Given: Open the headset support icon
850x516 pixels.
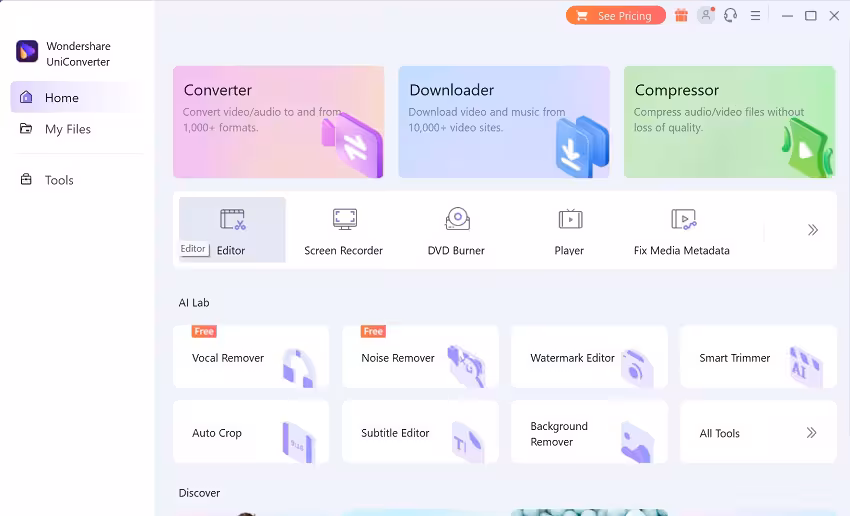Looking at the screenshot, I should point(730,15).
